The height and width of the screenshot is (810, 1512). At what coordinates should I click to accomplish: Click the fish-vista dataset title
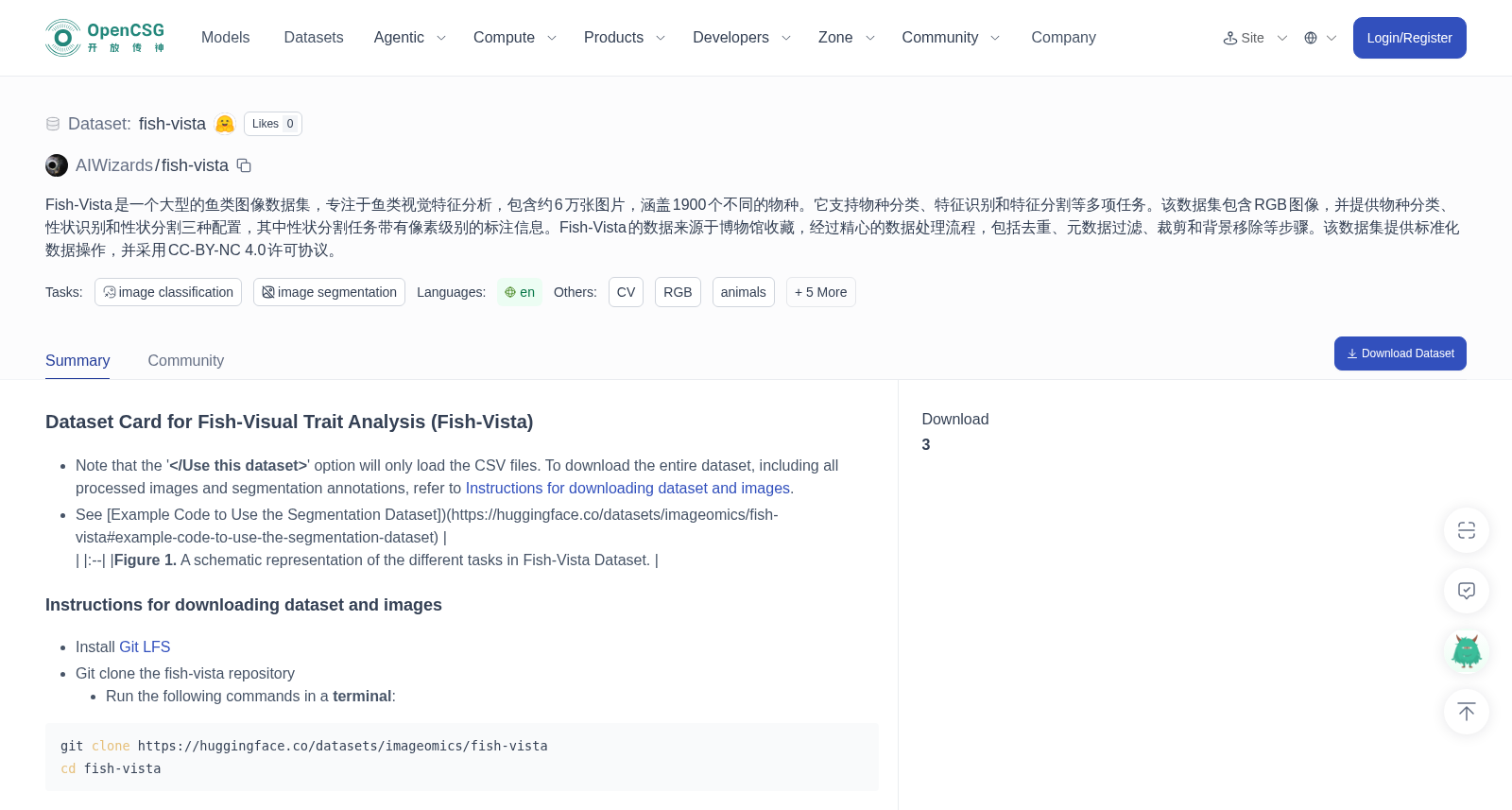(172, 124)
